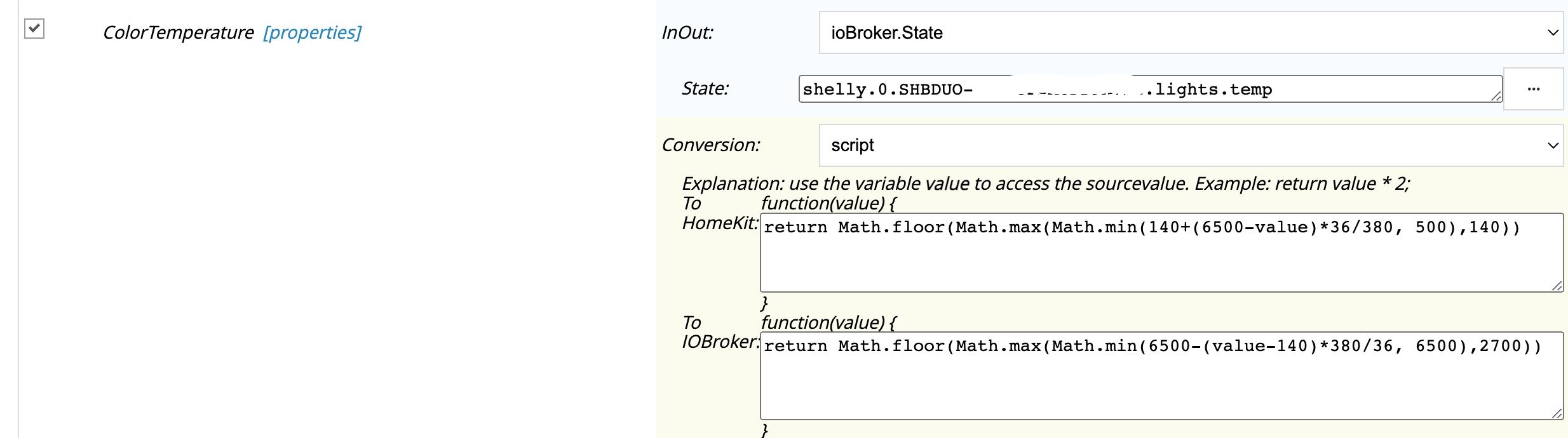Click the Conversion label
The height and width of the screenshot is (438, 1568).
[x=710, y=145]
